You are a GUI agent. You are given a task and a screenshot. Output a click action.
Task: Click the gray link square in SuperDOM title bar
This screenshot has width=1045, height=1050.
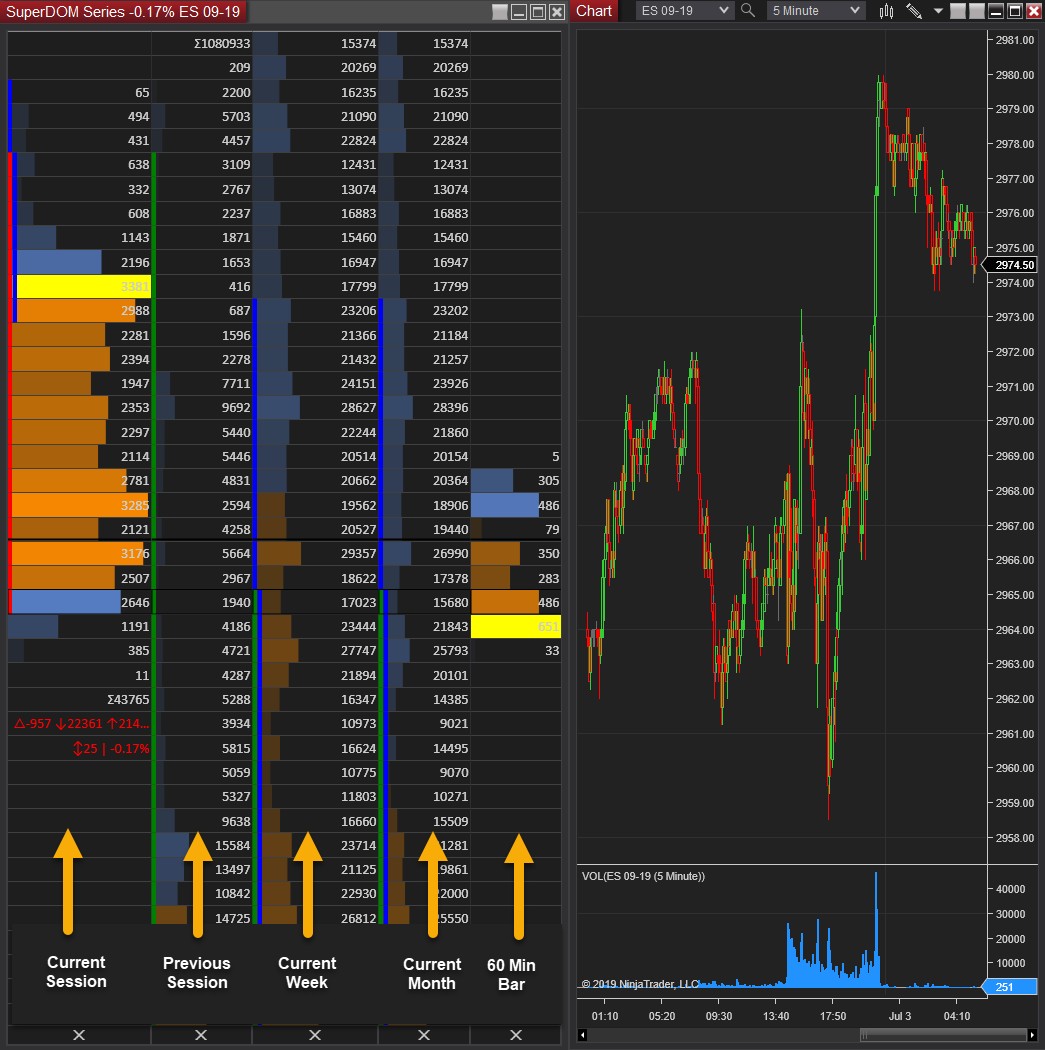point(499,12)
